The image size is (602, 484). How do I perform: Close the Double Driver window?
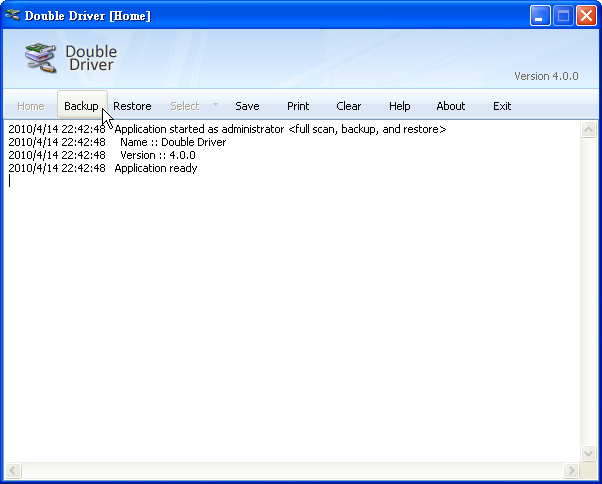tap(586, 16)
